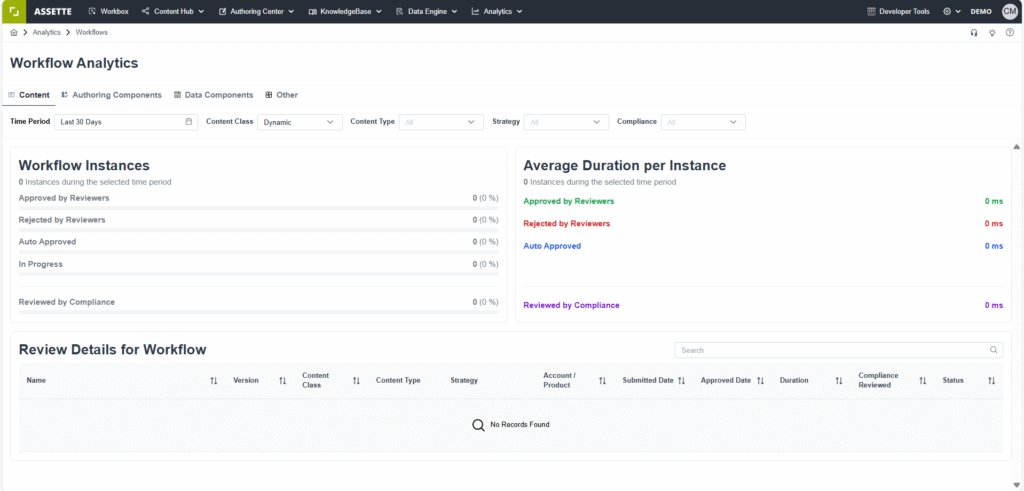The image size is (1024, 491).
Task: Click the Review Details search field
Action: tap(830, 350)
